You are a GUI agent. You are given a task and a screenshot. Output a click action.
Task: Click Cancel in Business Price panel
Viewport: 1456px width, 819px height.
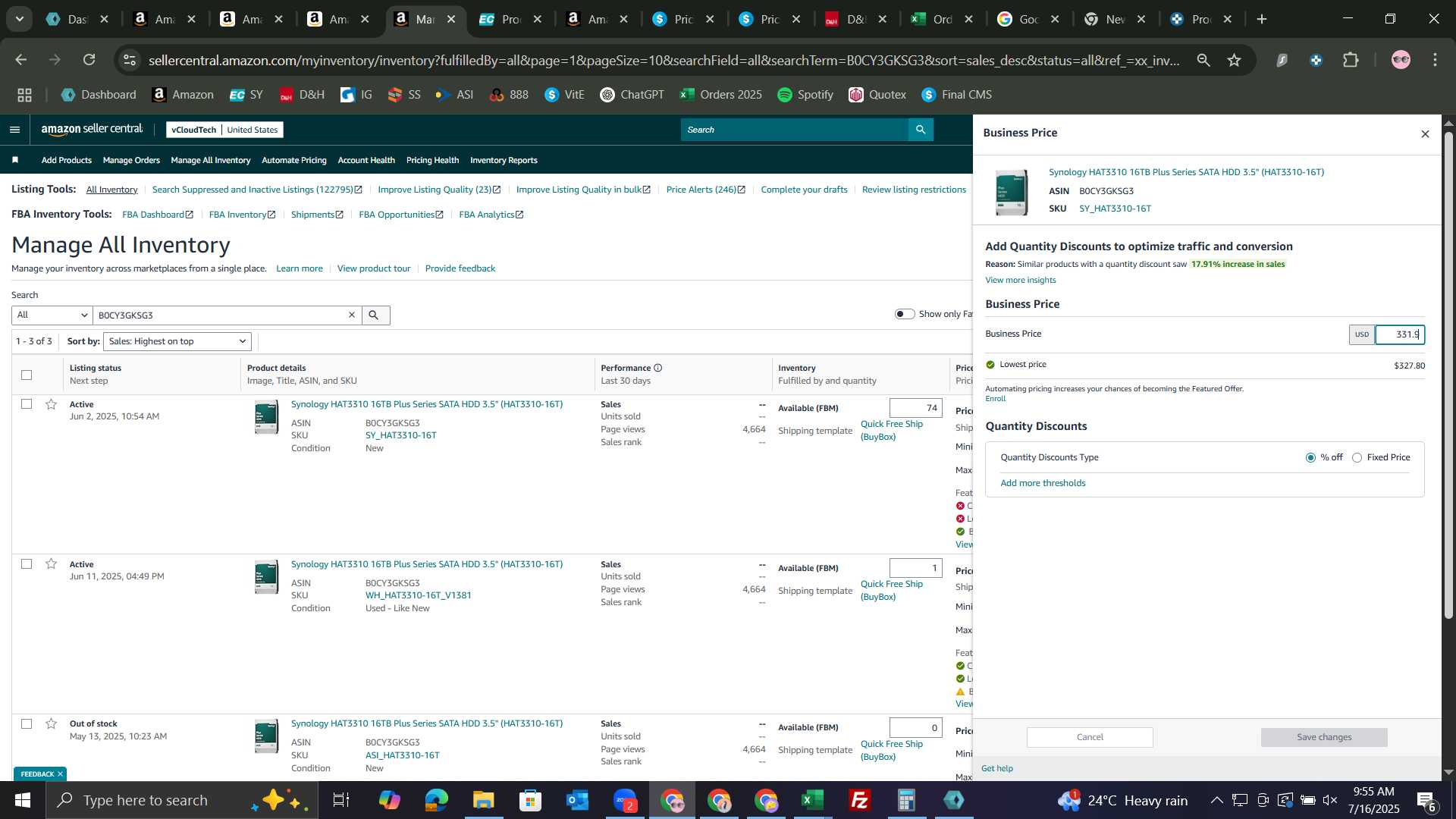(x=1090, y=737)
